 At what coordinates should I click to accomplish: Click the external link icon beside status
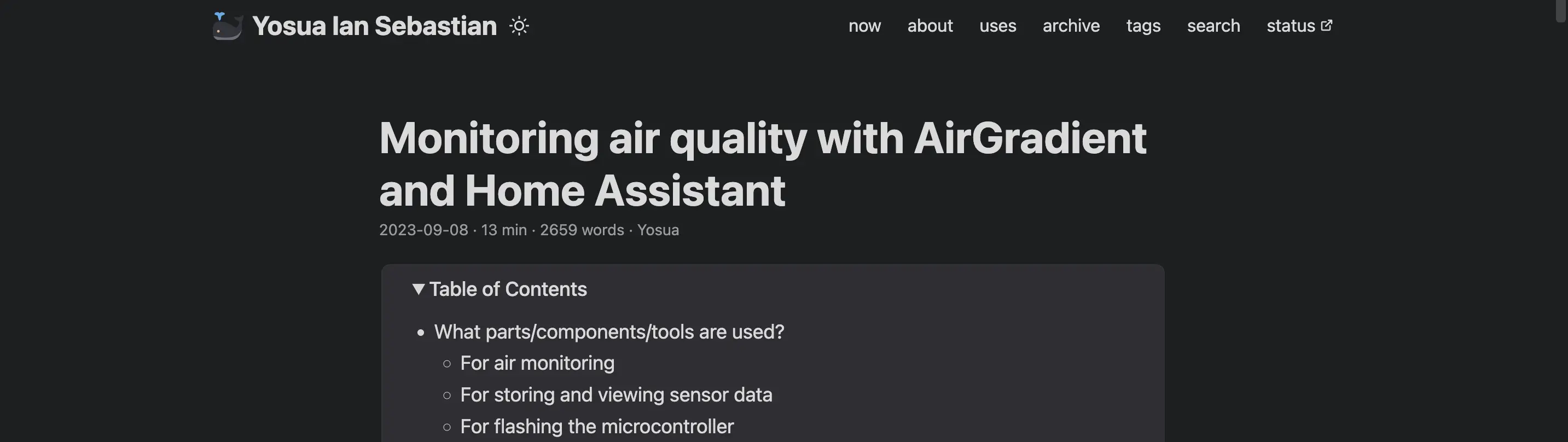(x=1326, y=26)
